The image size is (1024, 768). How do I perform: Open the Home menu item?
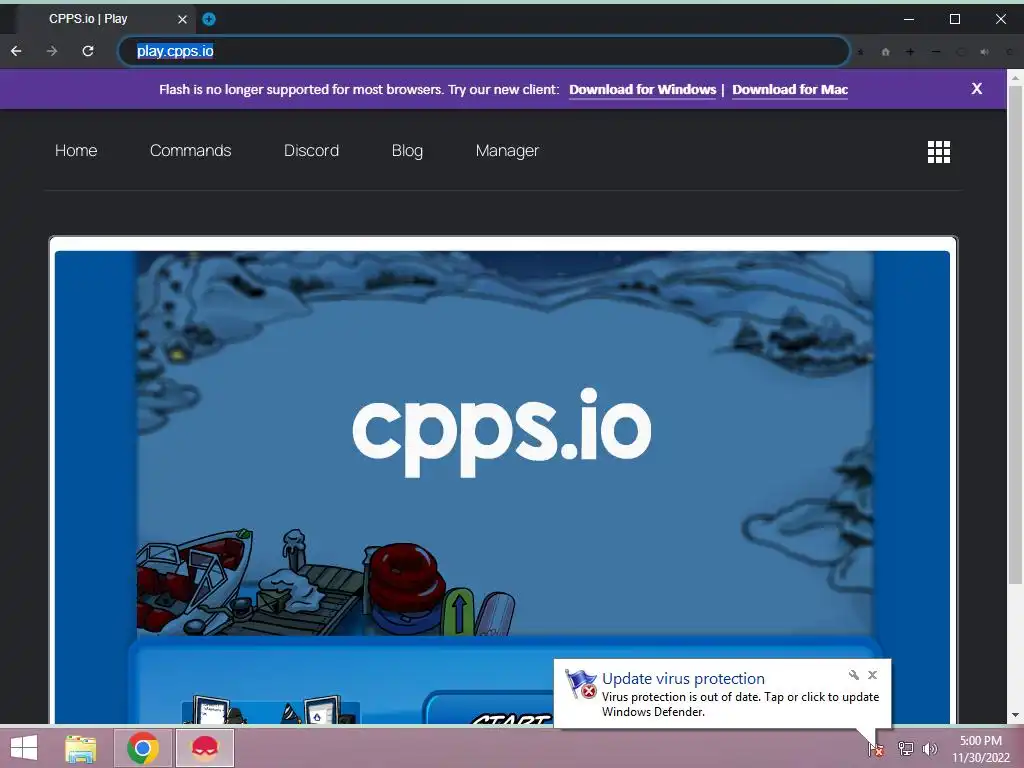tap(76, 150)
